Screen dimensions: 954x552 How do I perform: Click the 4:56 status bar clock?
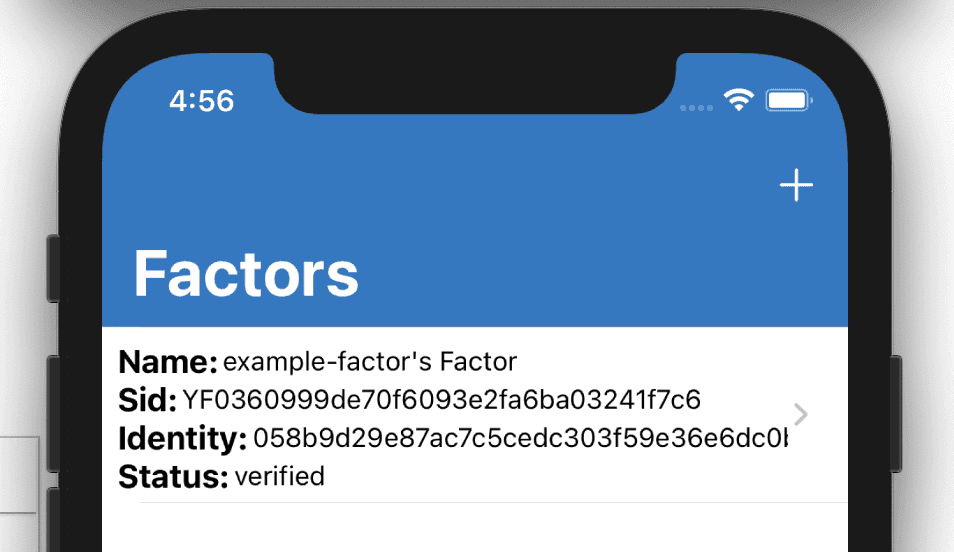pos(201,101)
